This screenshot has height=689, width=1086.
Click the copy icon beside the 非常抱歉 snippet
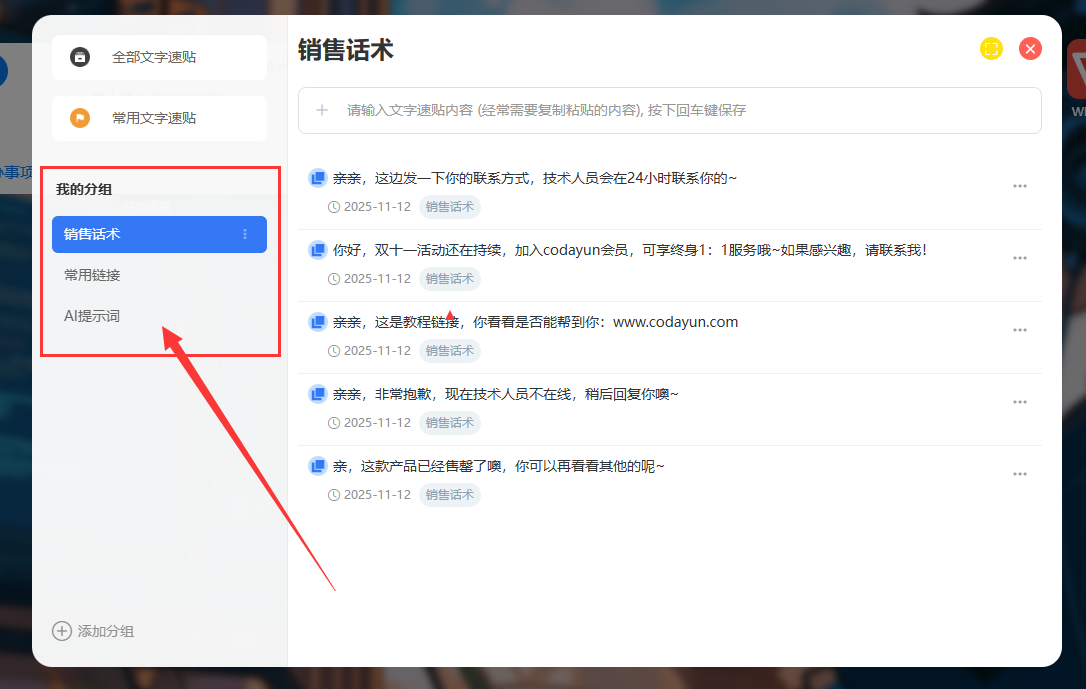[x=318, y=394]
